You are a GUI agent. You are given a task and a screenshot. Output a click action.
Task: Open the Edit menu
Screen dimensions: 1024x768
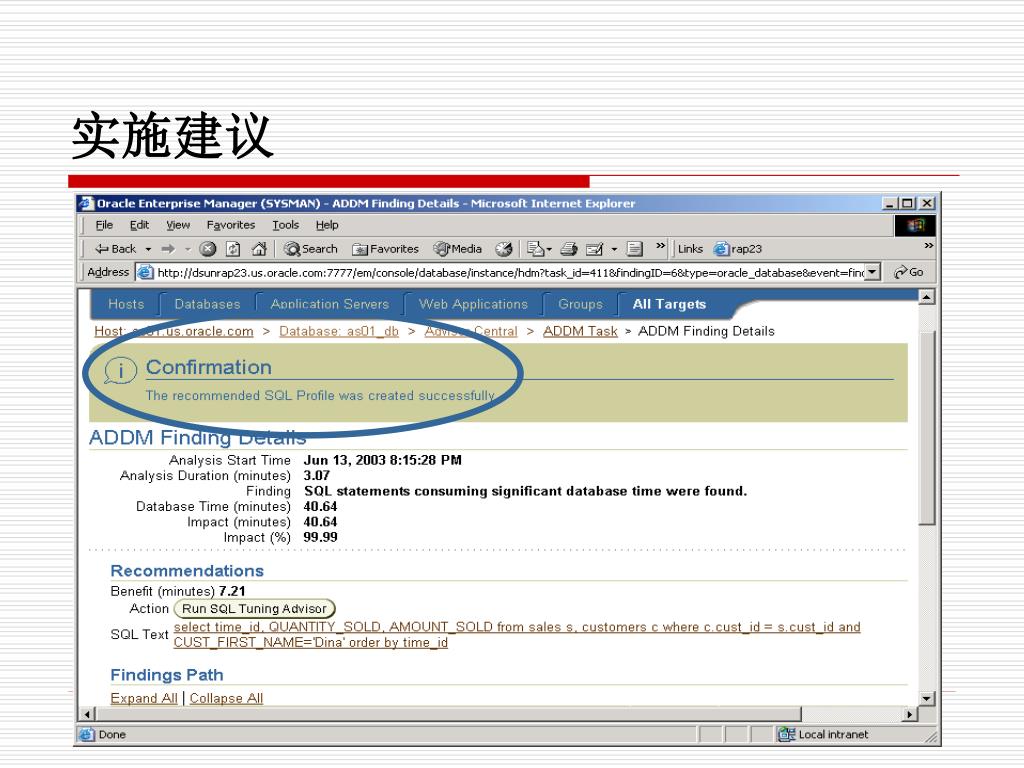point(139,225)
